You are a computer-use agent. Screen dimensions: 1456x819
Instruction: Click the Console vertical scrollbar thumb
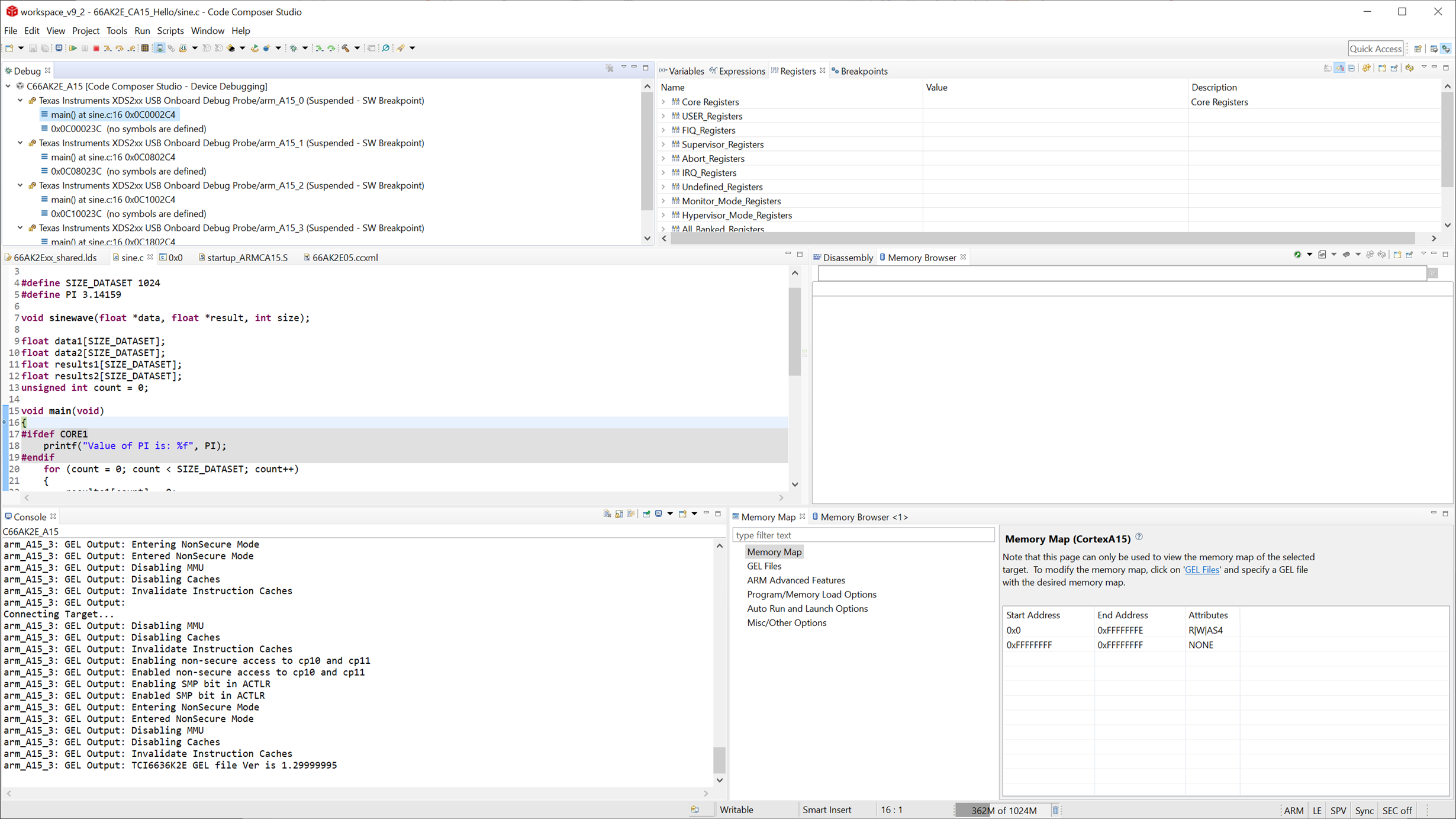(x=719, y=760)
